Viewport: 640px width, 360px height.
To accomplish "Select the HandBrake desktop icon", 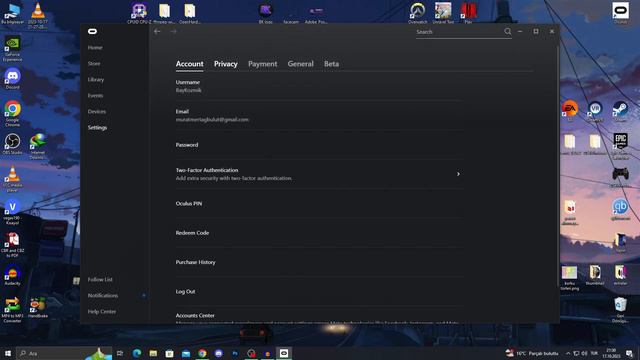I will coord(38,308).
